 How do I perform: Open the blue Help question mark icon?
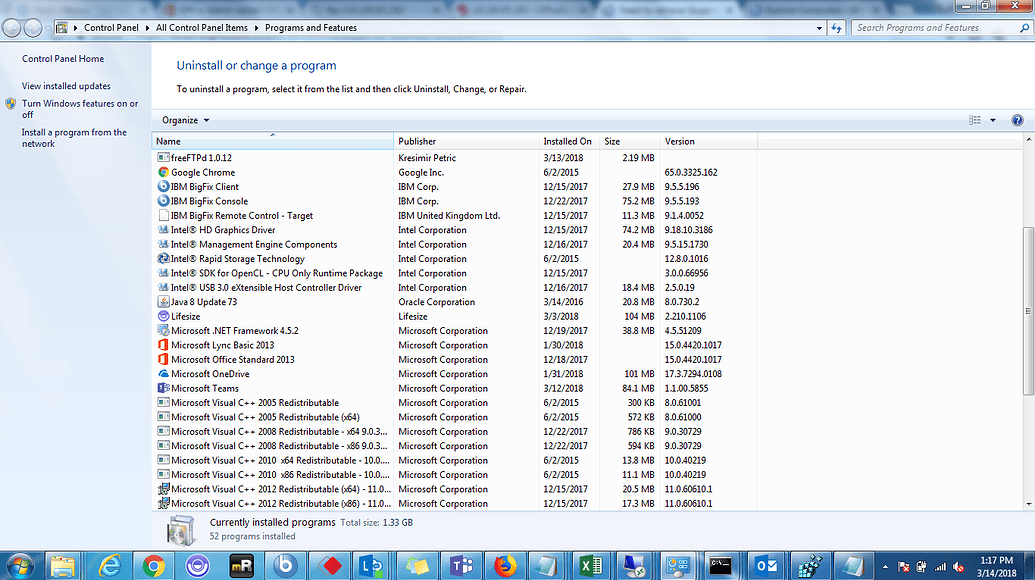click(1017, 120)
